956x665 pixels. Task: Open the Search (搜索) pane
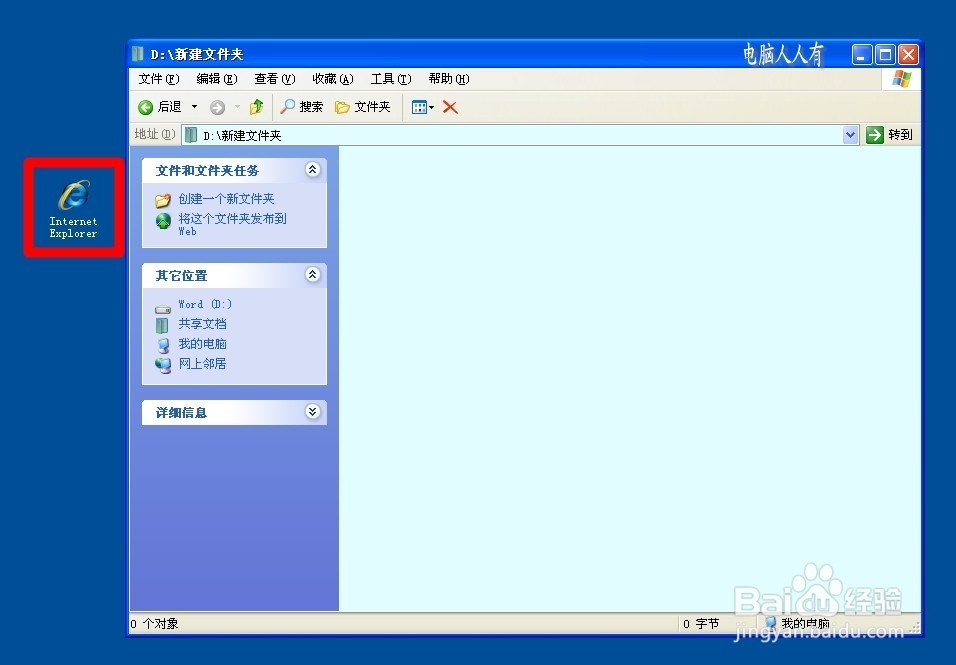click(x=301, y=107)
